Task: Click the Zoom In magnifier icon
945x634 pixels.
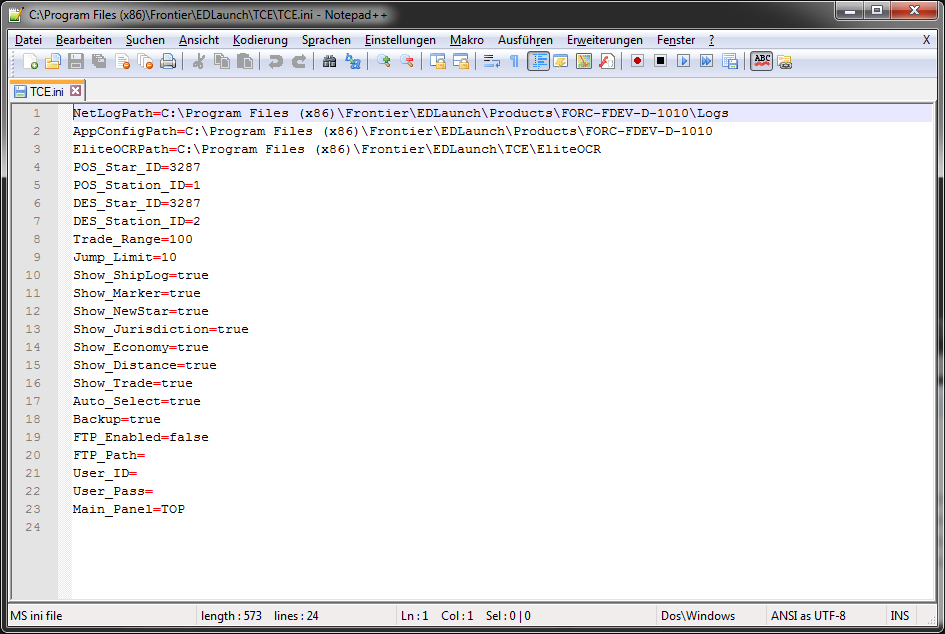Action: 383,61
